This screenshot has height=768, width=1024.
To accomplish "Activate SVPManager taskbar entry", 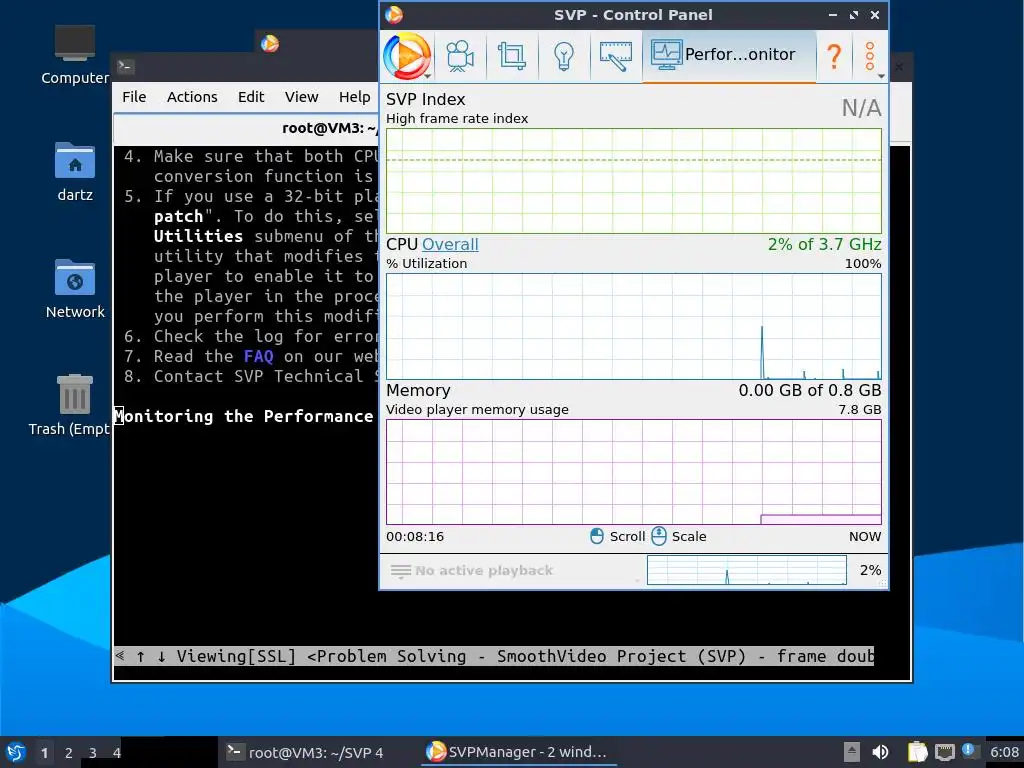I will (517, 752).
